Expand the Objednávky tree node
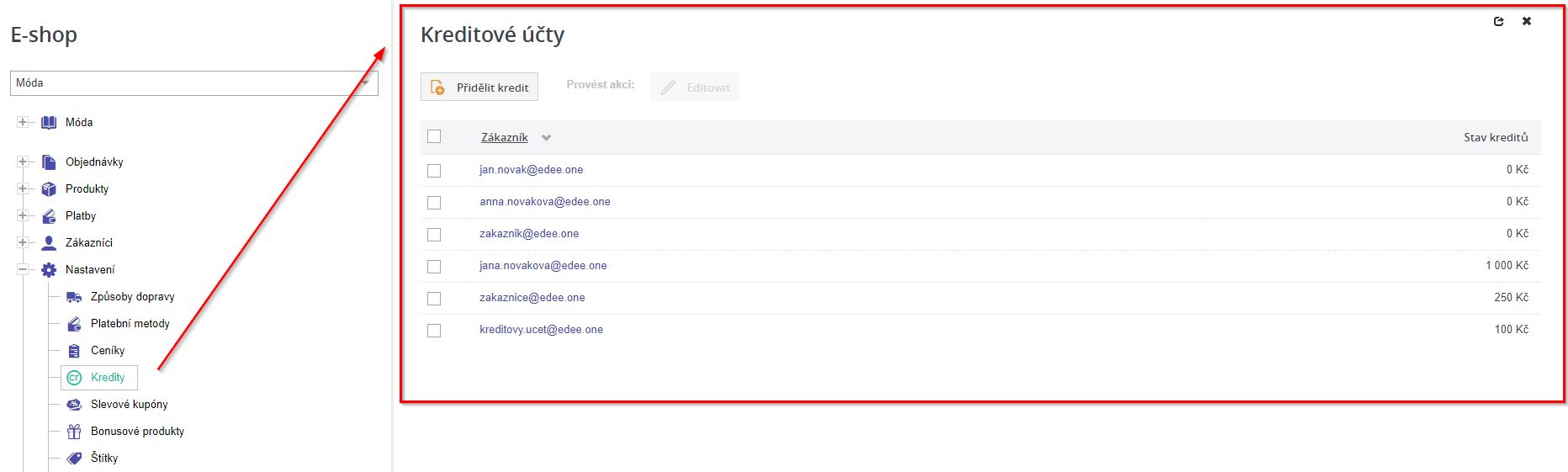 [x=23, y=162]
